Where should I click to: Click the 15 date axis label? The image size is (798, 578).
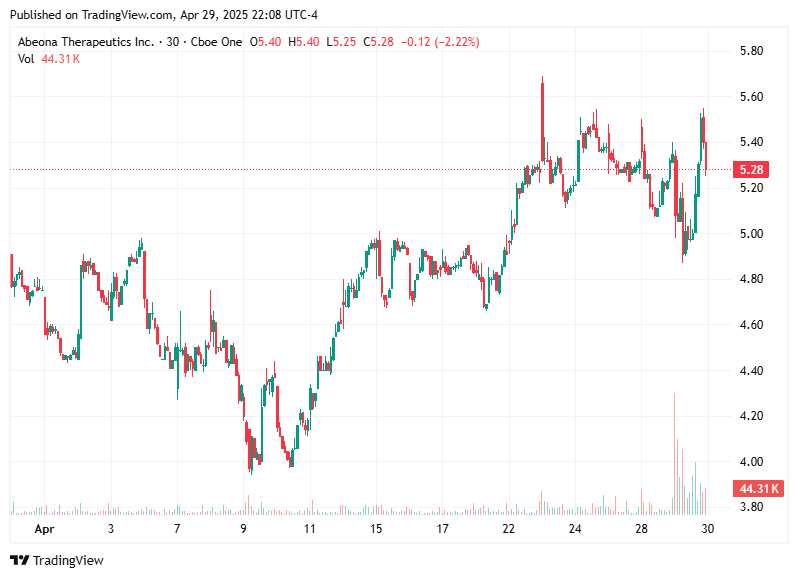(x=376, y=529)
